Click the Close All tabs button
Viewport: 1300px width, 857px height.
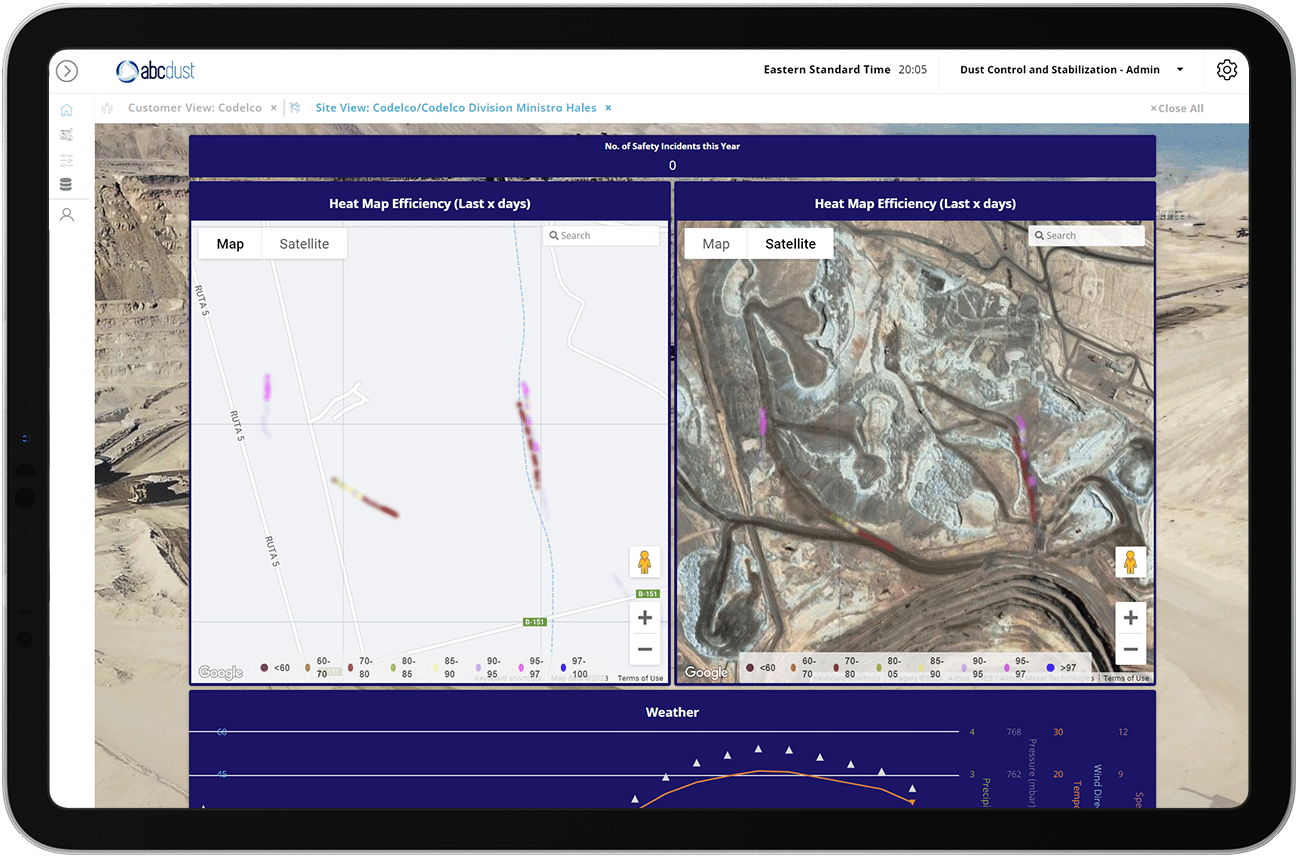click(x=1177, y=109)
